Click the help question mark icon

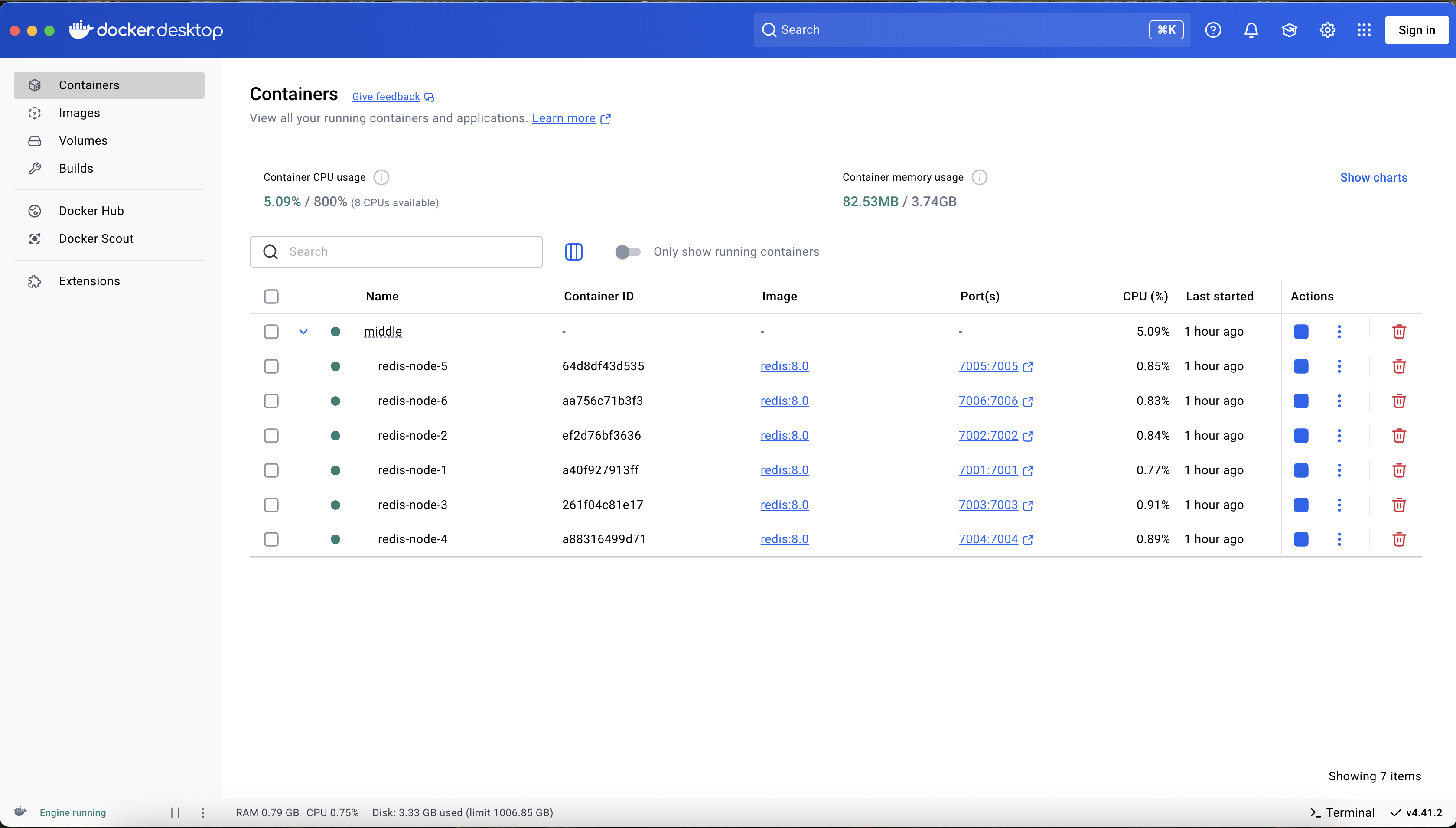(x=1213, y=30)
